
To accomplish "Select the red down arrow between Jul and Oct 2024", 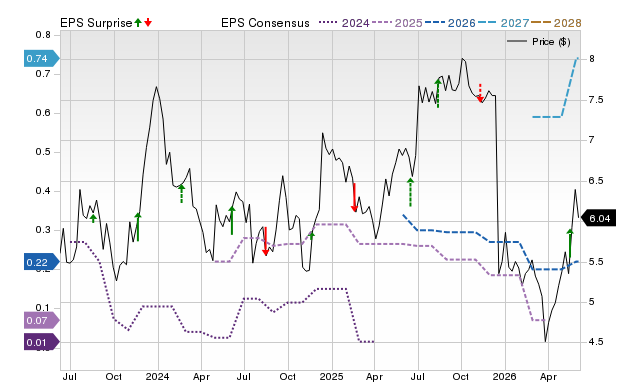I will tap(265, 241).
